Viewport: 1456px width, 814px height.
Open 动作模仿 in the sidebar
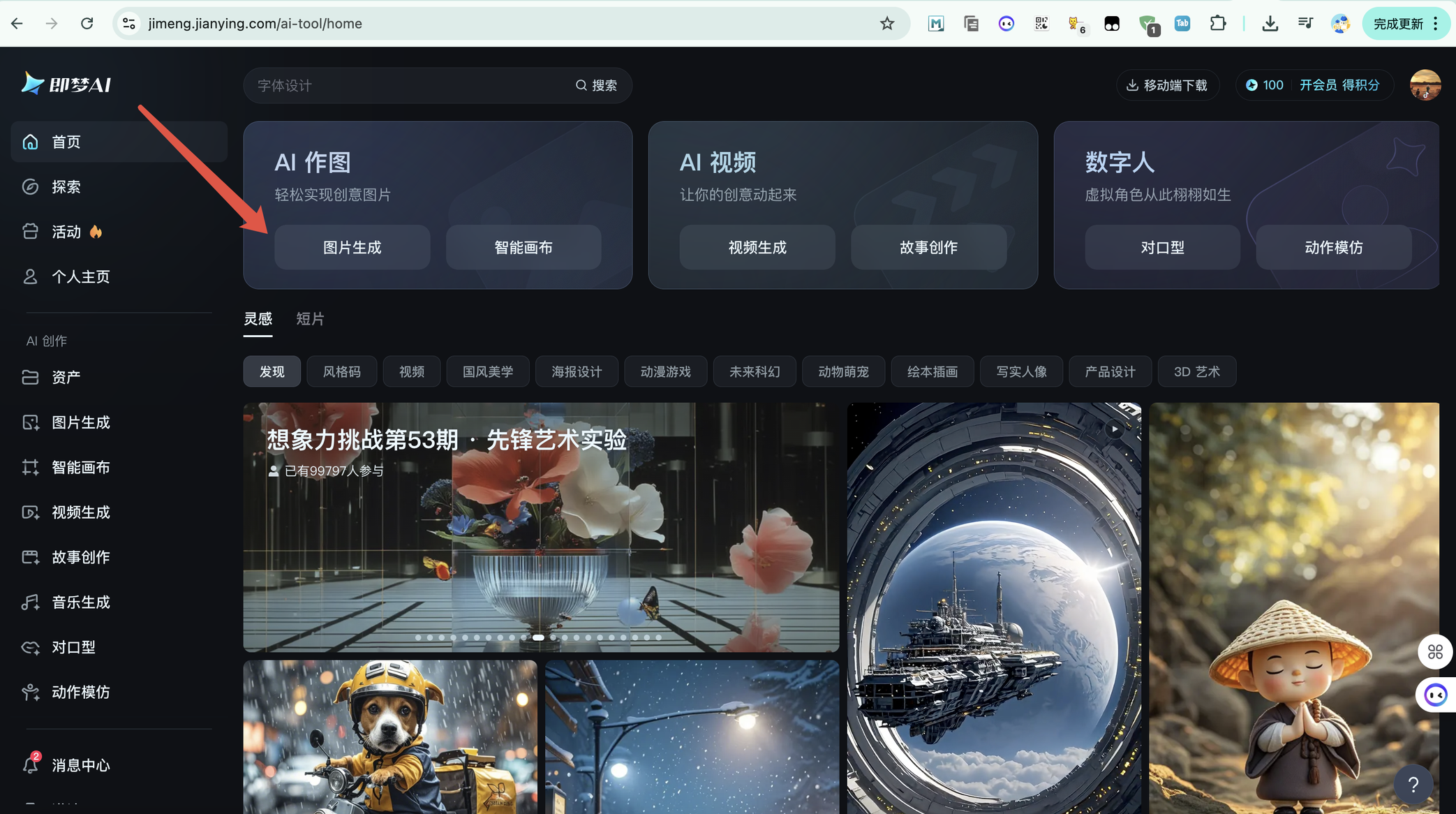point(80,692)
